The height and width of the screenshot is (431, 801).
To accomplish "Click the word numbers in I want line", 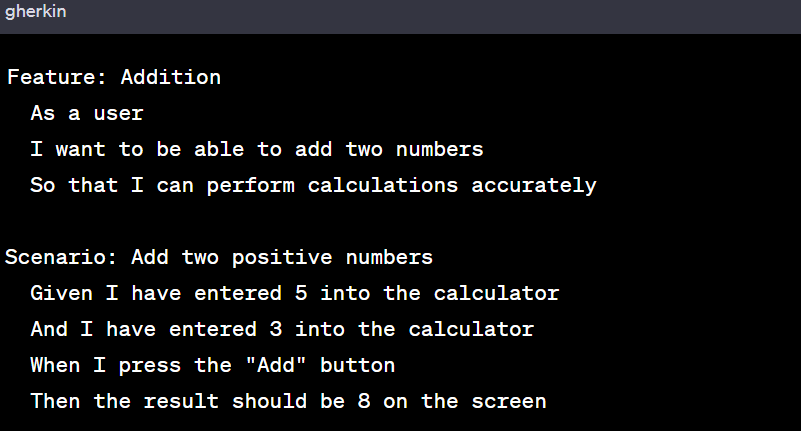I will pos(439,149).
